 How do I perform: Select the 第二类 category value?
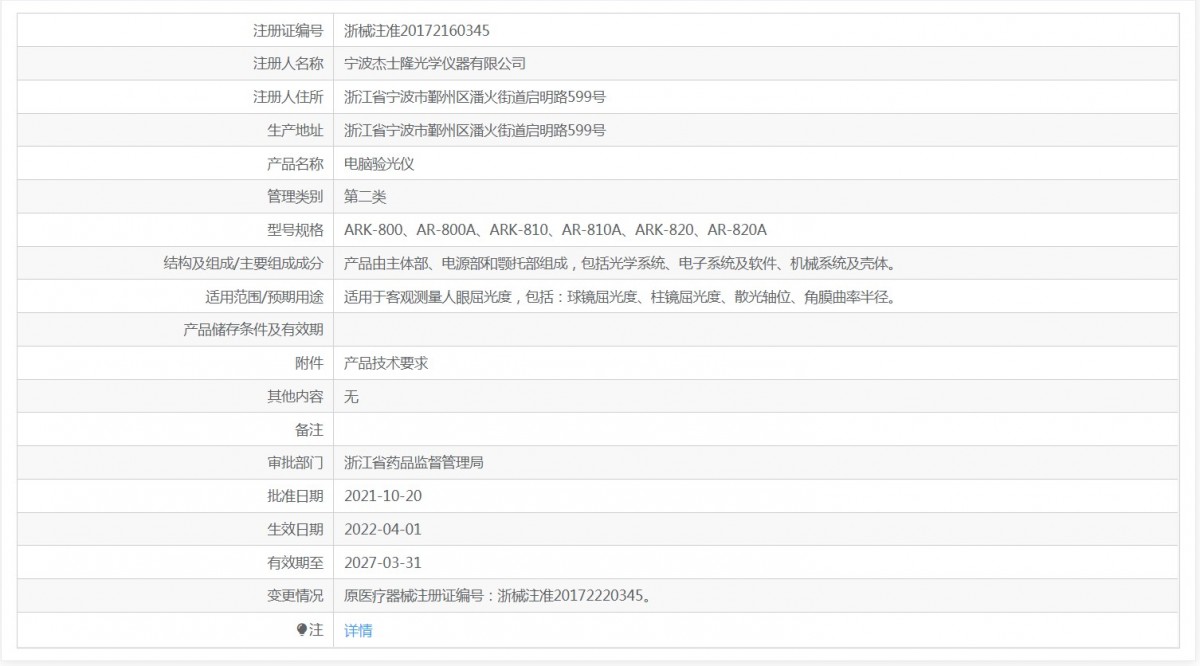coord(365,197)
